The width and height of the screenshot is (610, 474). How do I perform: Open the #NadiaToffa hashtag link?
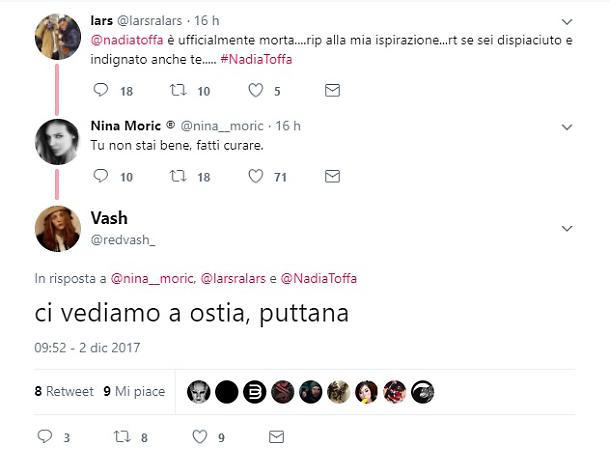[x=257, y=60]
